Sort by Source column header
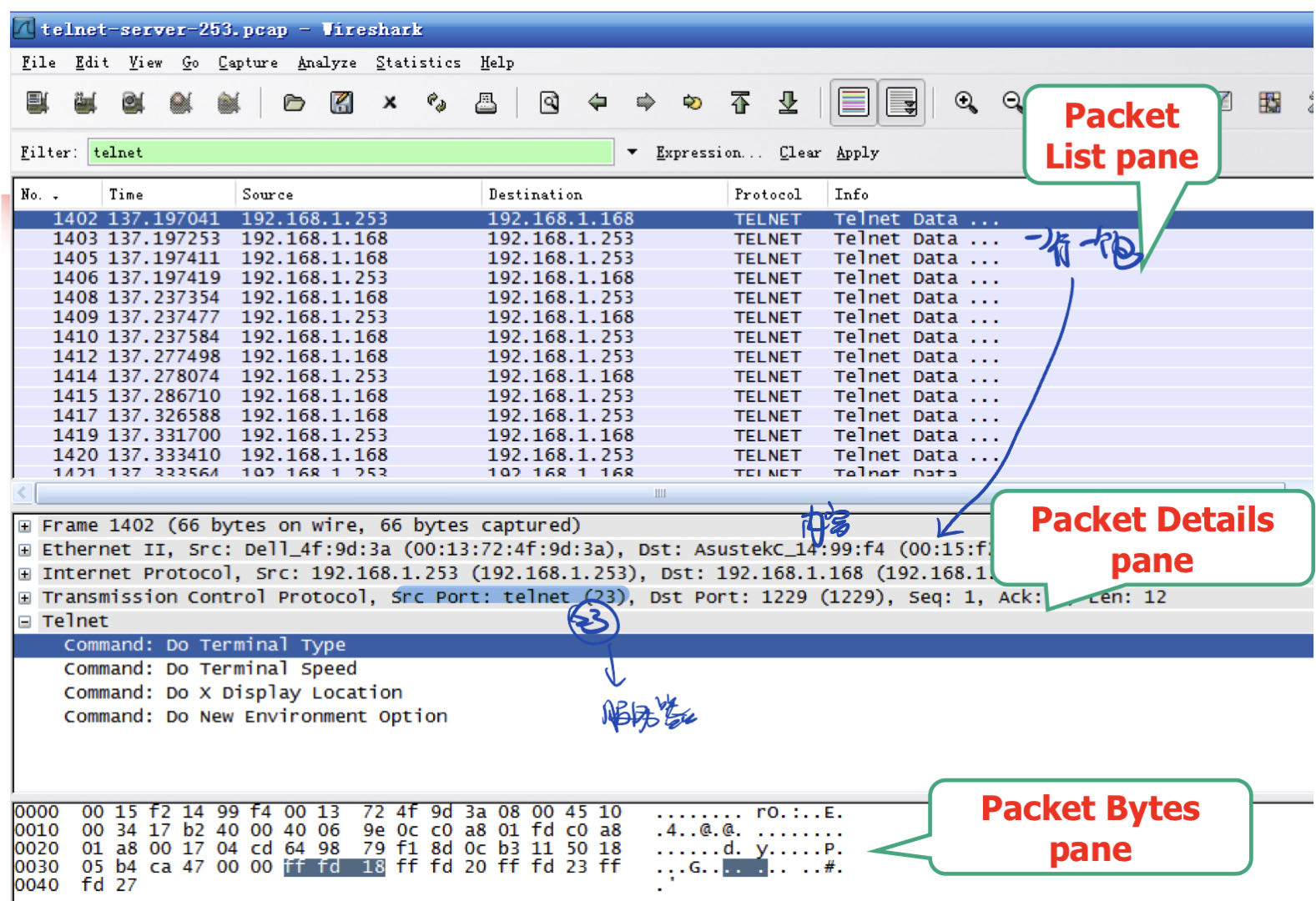Viewport: 1316px width, 901px height. (358, 194)
